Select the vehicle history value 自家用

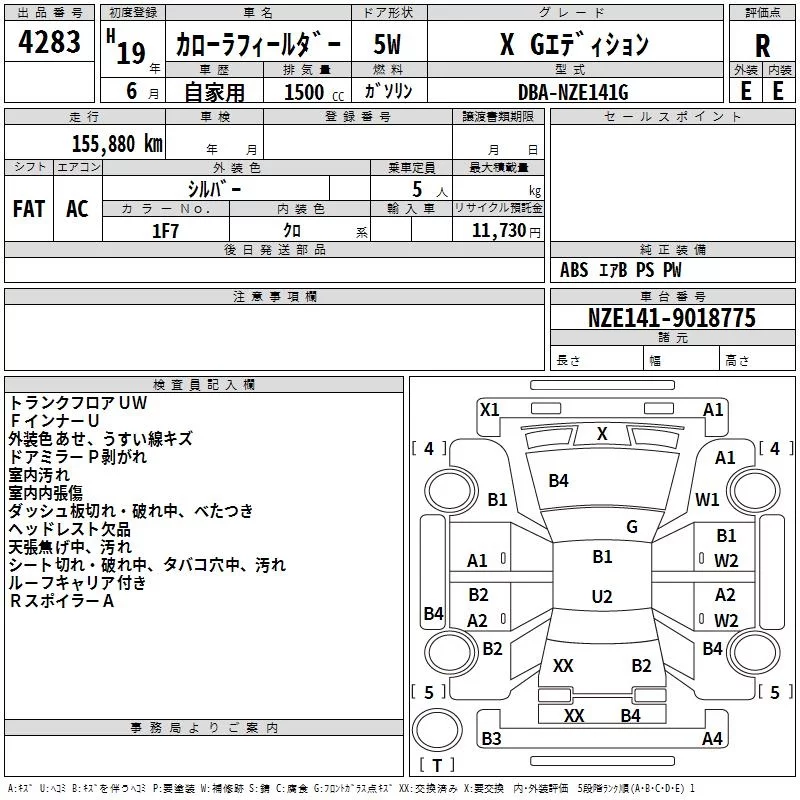pyautogui.click(x=214, y=92)
